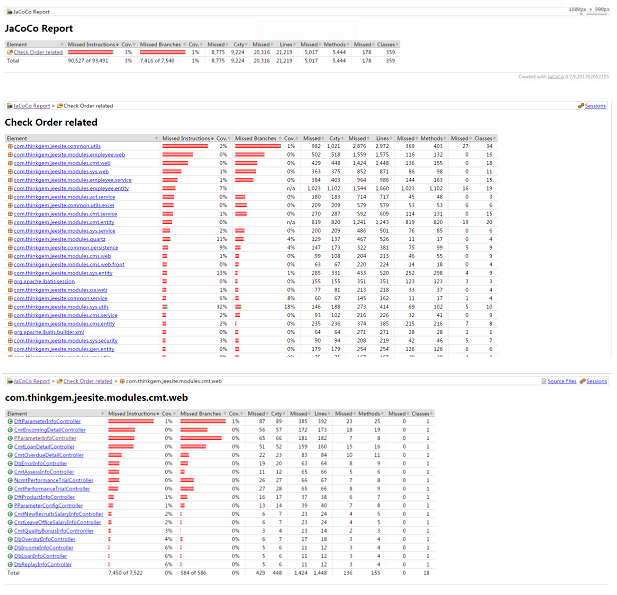
Task: Sort Check Order related table by Classes header
Action: pyautogui.click(x=485, y=139)
